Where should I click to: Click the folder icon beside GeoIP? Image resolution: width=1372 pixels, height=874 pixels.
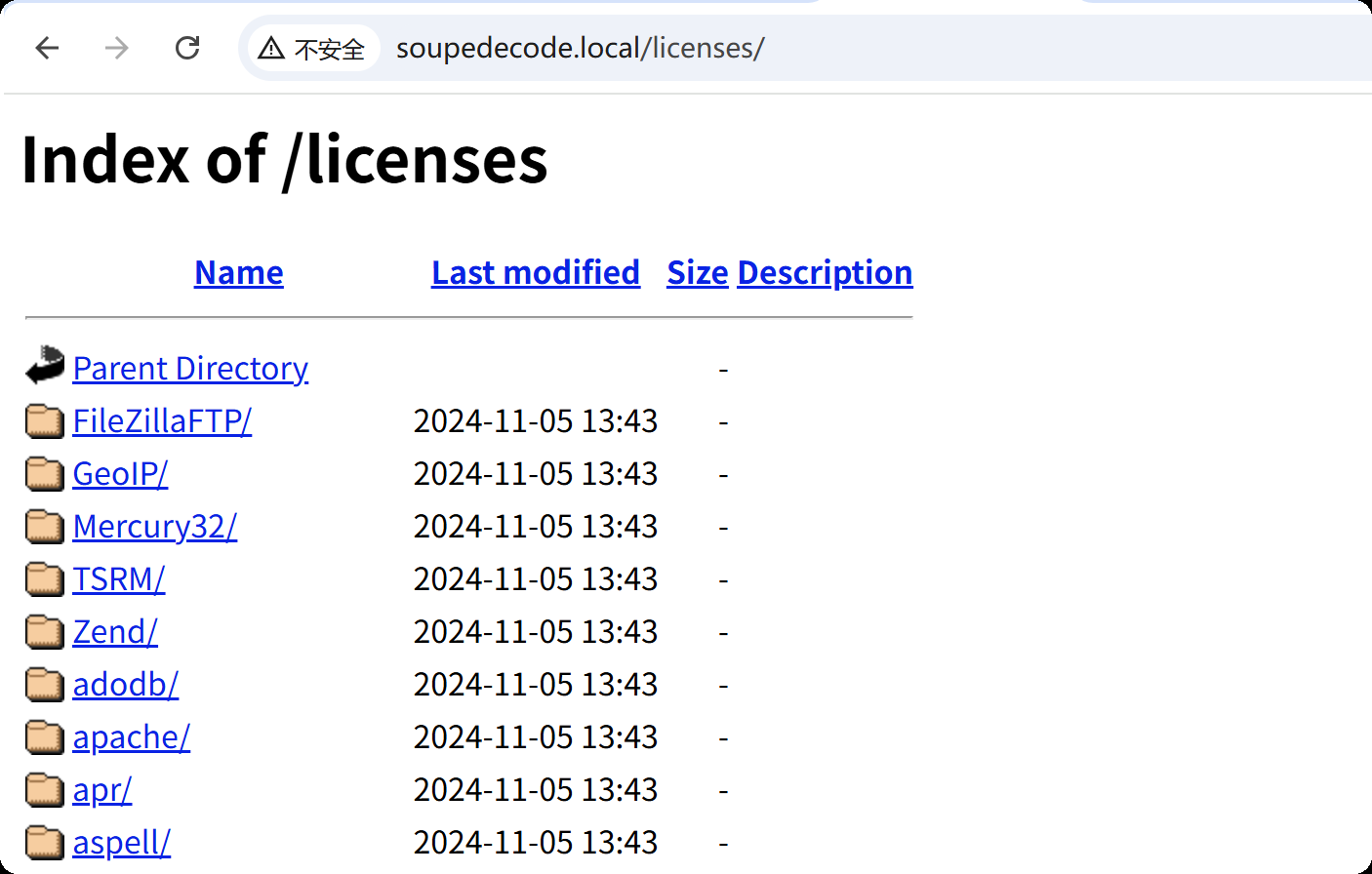click(43, 473)
